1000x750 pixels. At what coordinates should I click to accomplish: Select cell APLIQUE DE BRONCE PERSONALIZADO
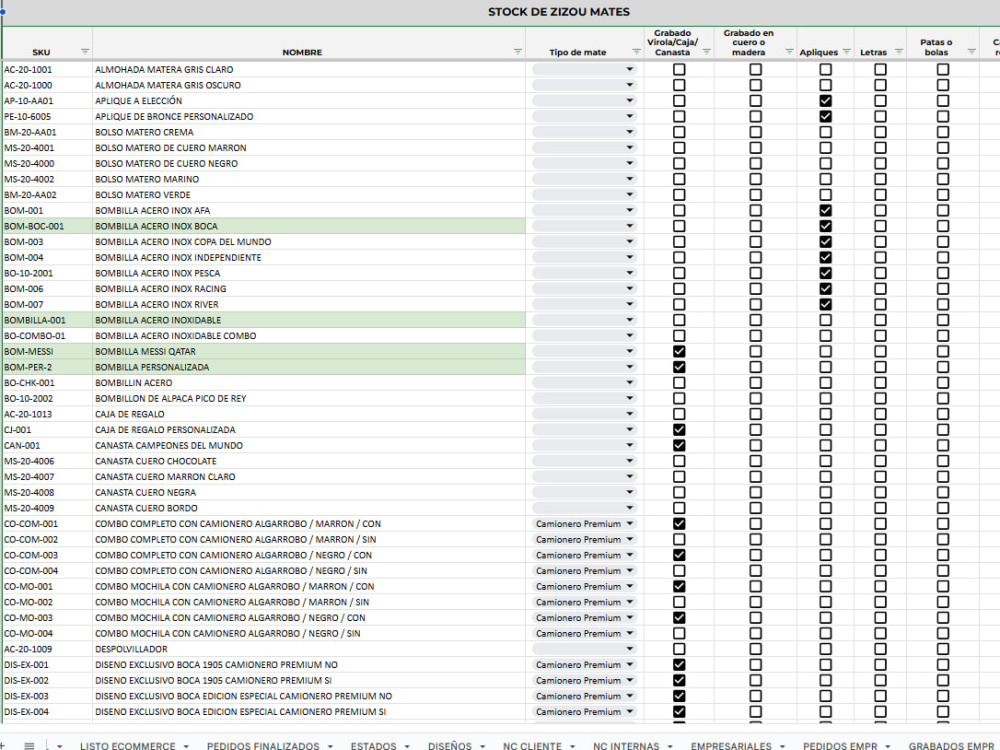(x=309, y=116)
